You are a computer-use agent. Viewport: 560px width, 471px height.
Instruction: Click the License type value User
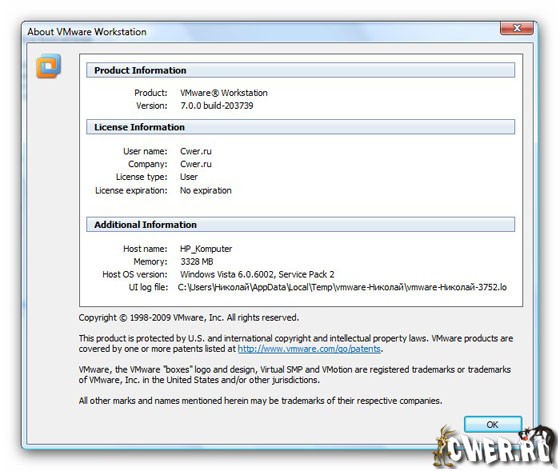point(189,177)
